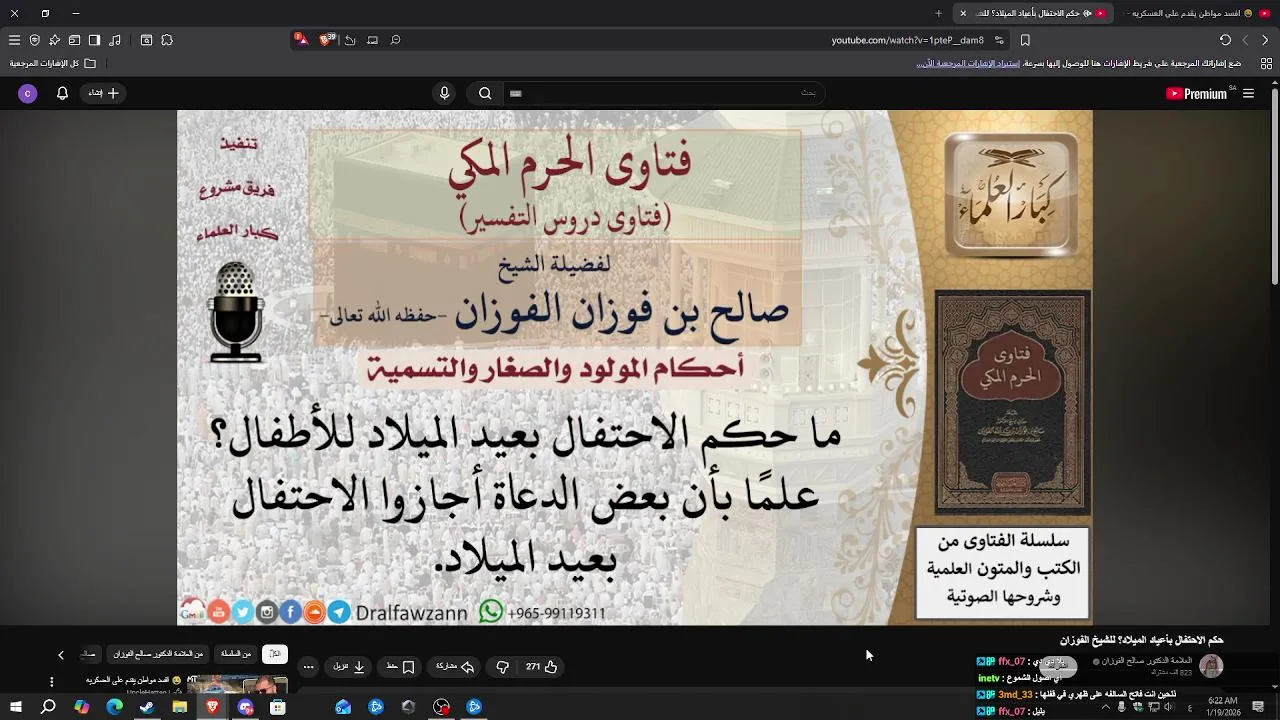The height and width of the screenshot is (720, 1280).
Task: Close the active YouTube tab
Action: point(963,13)
